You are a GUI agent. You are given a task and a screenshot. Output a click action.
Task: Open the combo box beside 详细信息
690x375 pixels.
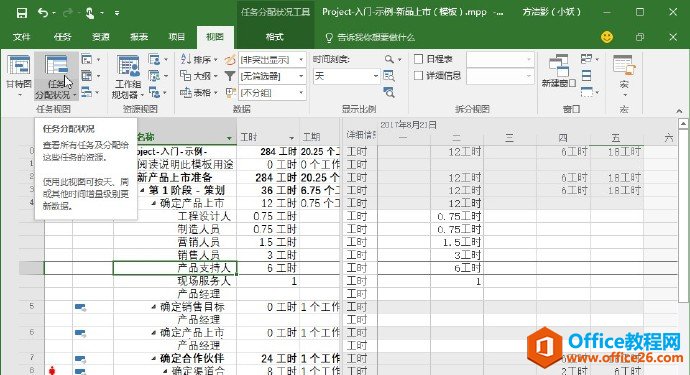[x=500, y=76]
